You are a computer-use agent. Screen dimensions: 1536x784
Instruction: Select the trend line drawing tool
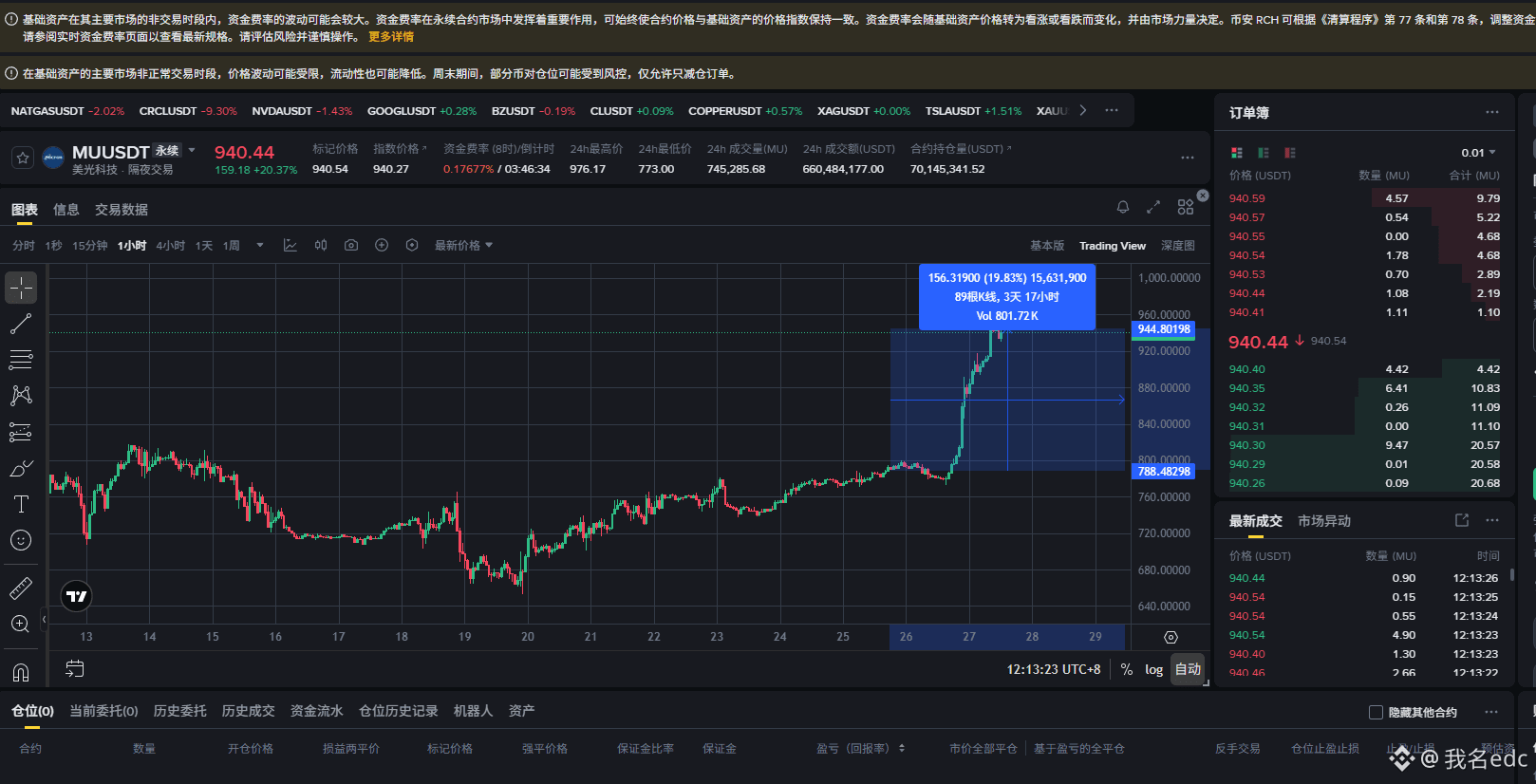click(x=21, y=324)
